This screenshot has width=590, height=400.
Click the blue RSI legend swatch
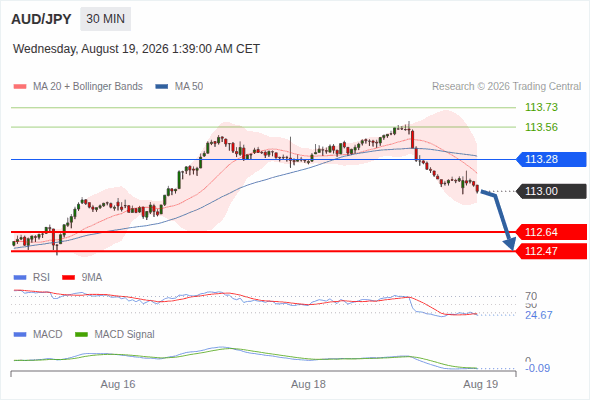[20, 278]
